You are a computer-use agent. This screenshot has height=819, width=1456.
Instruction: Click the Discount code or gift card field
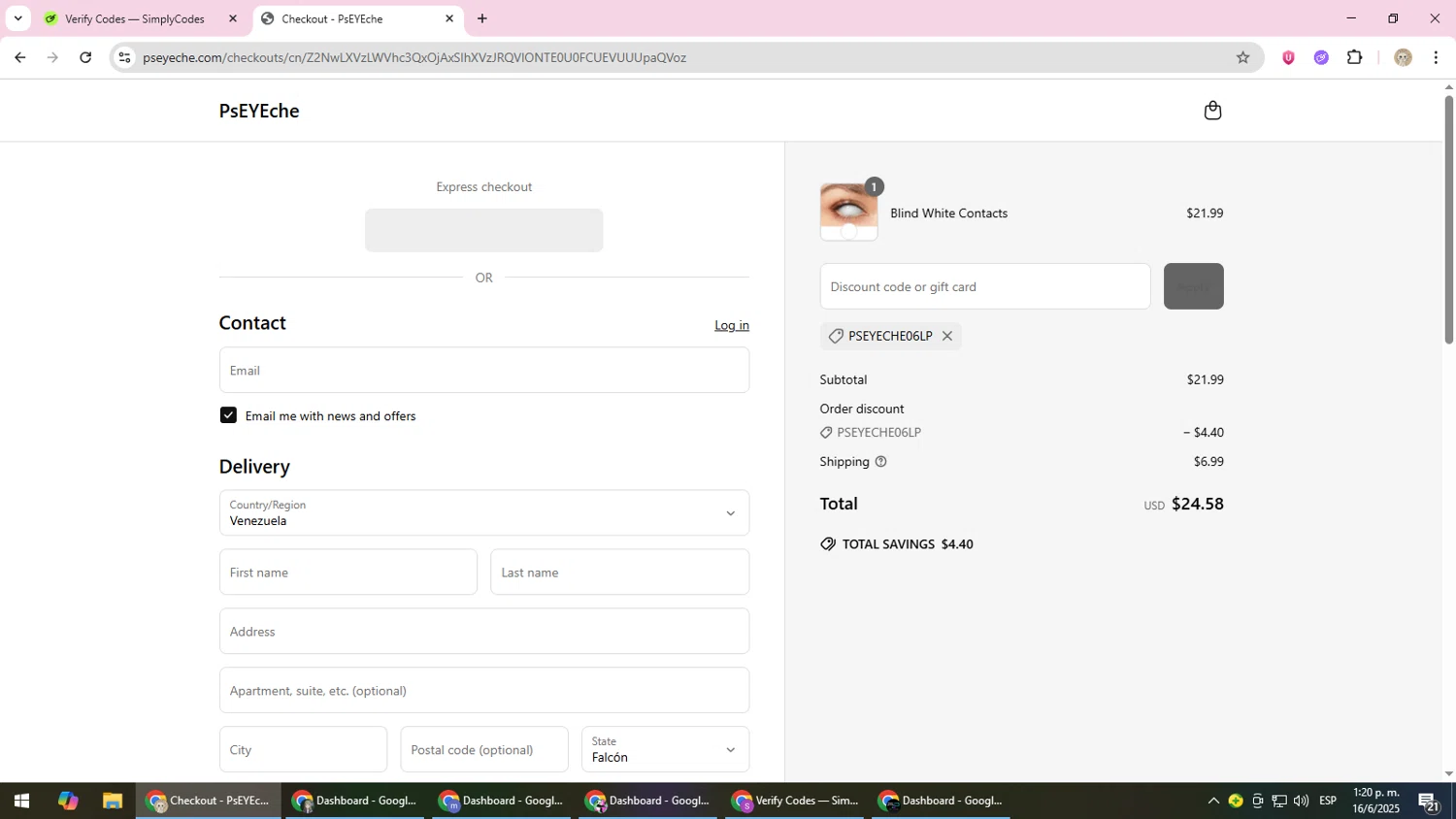tap(985, 286)
